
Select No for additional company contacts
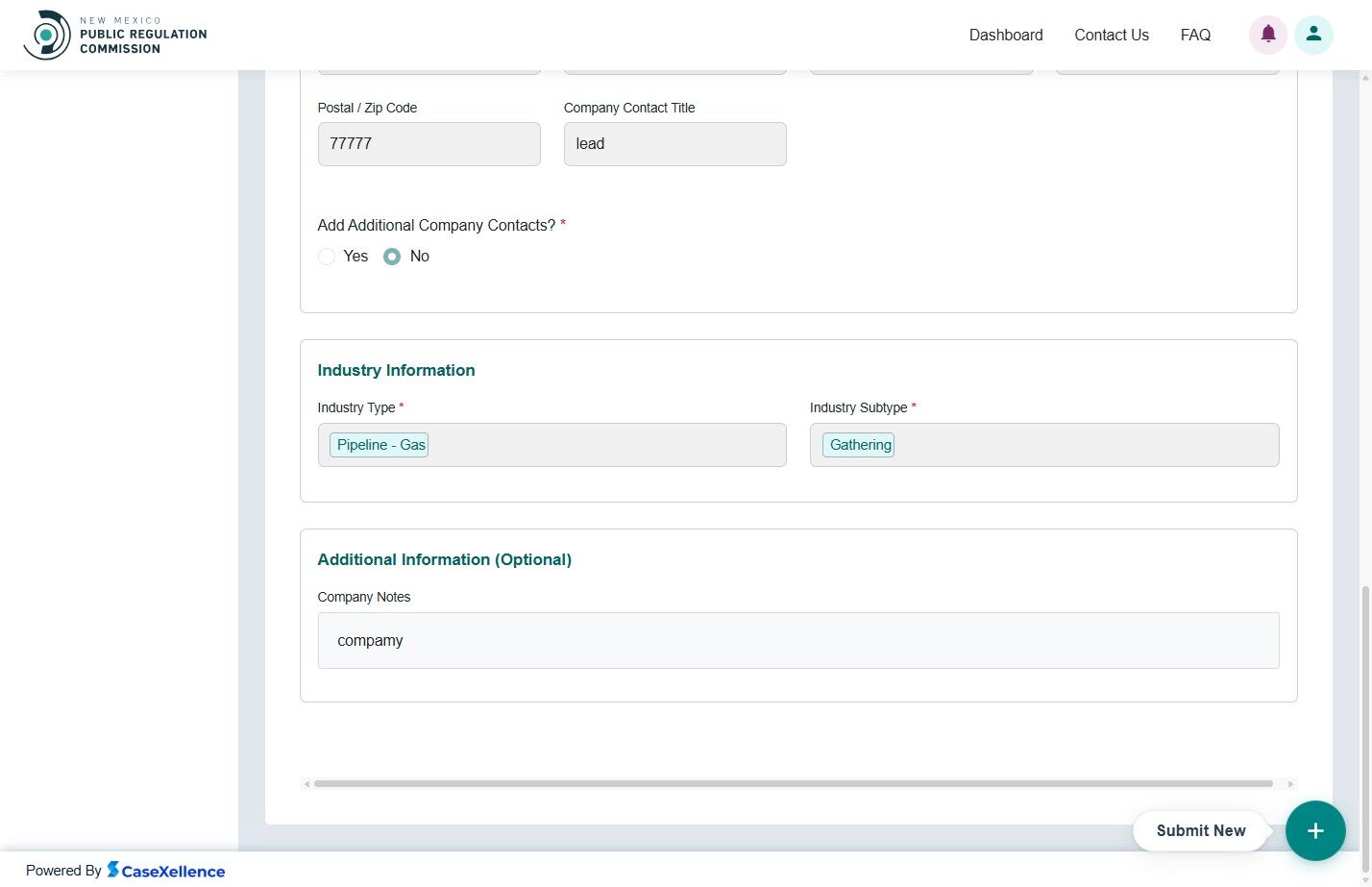(x=392, y=257)
